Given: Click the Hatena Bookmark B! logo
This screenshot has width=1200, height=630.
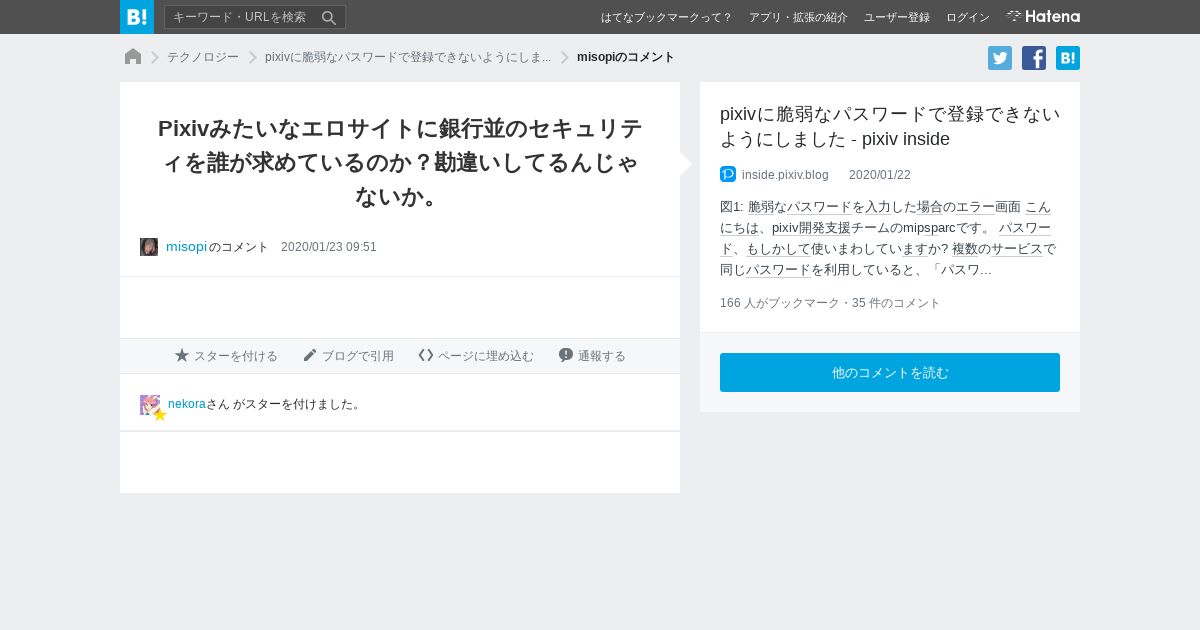Looking at the screenshot, I should point(137,17).
